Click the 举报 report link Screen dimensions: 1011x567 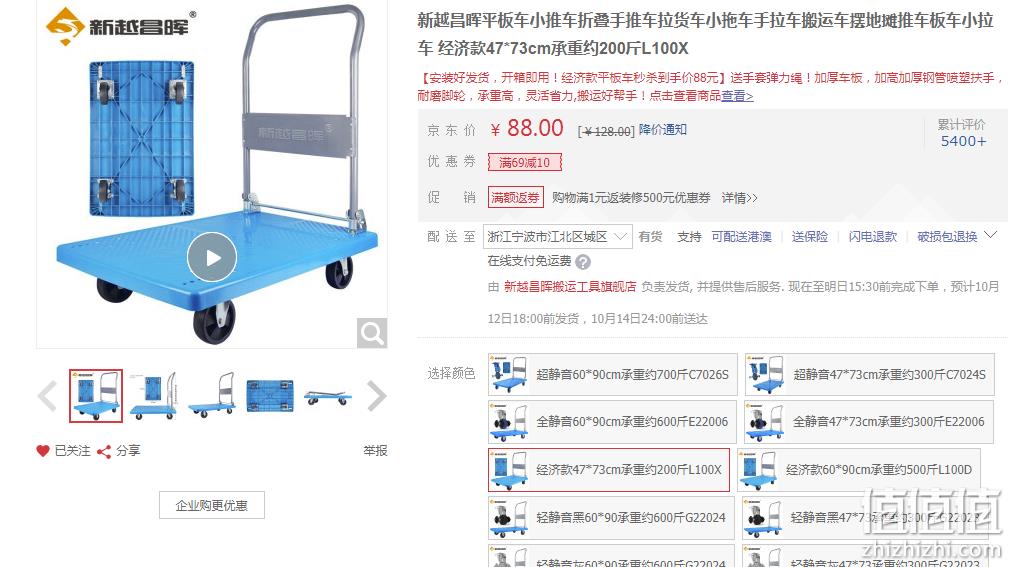click(x=375, y=451)
